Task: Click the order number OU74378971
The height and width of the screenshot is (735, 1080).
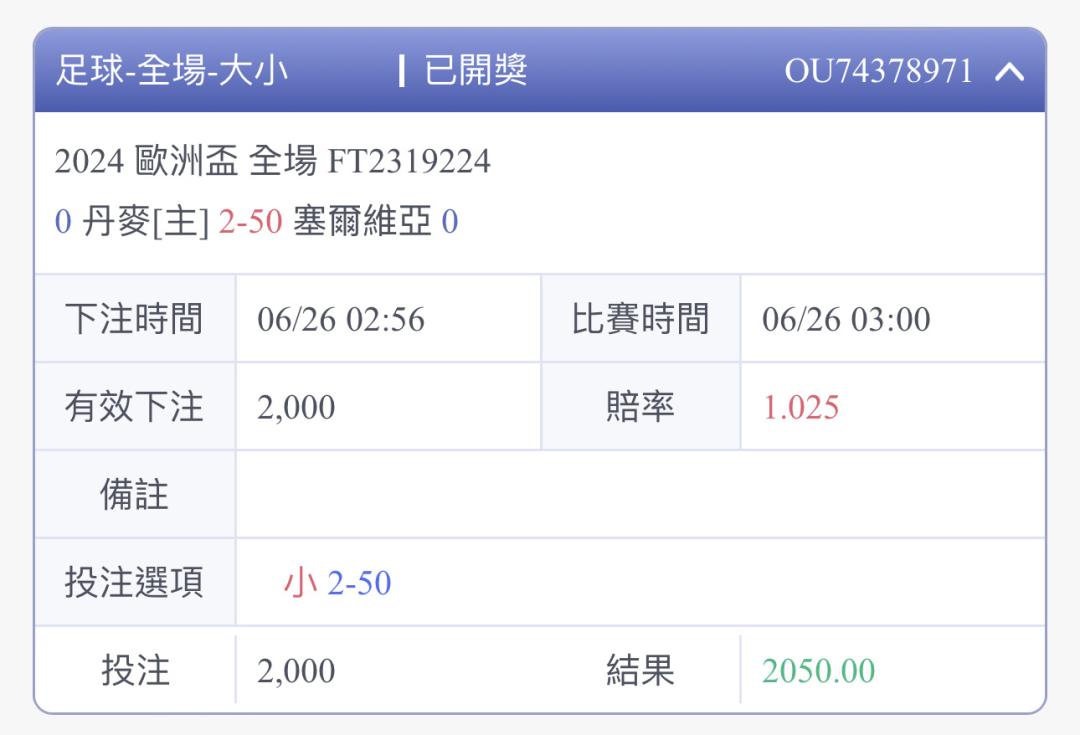Action: tap(878, 71)
